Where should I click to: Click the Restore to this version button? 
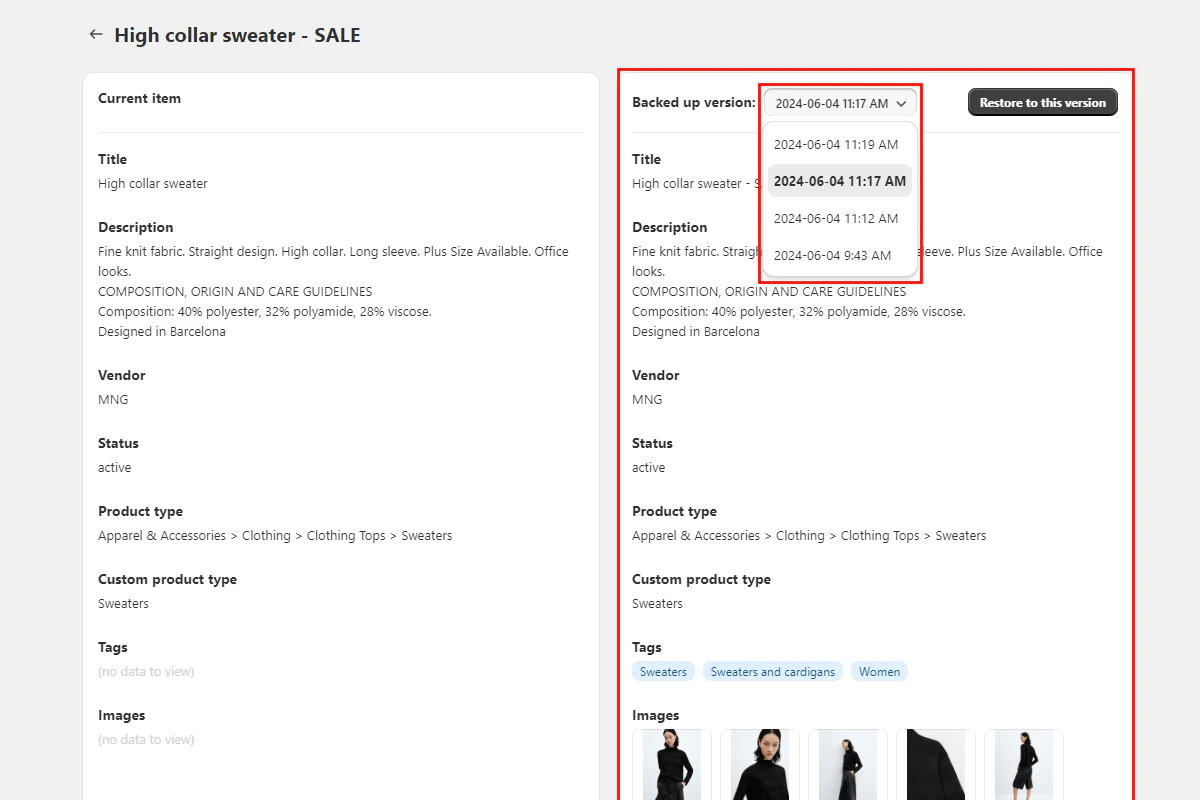[1042, 102]
